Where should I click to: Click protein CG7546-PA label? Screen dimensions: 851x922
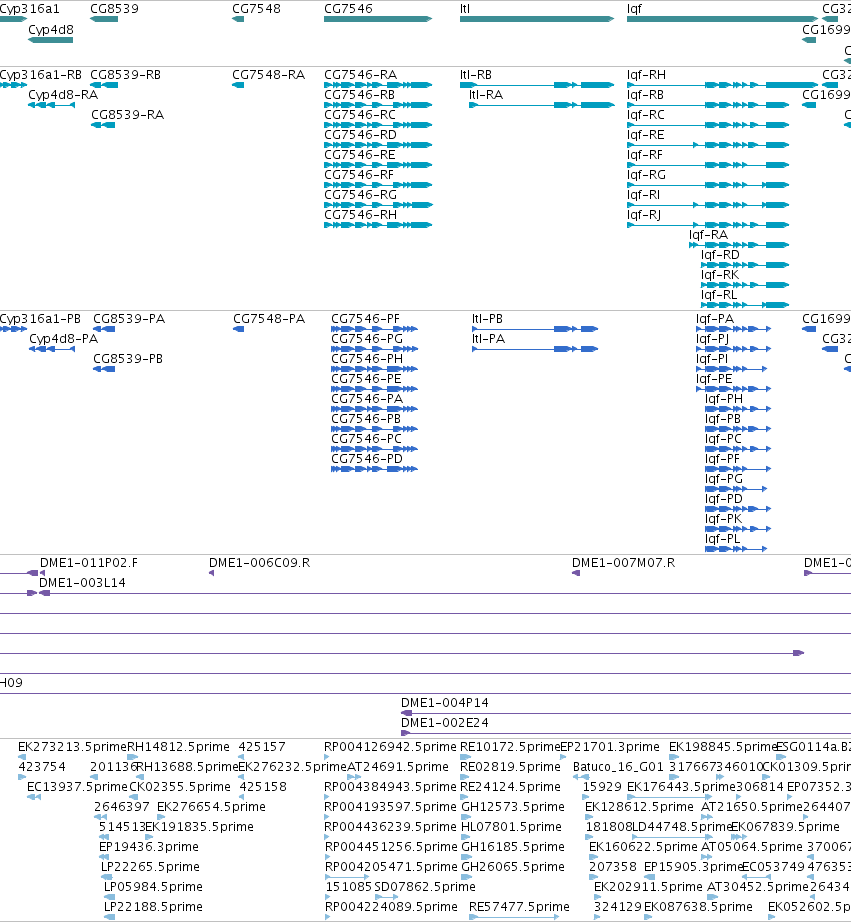click(367, 399)
